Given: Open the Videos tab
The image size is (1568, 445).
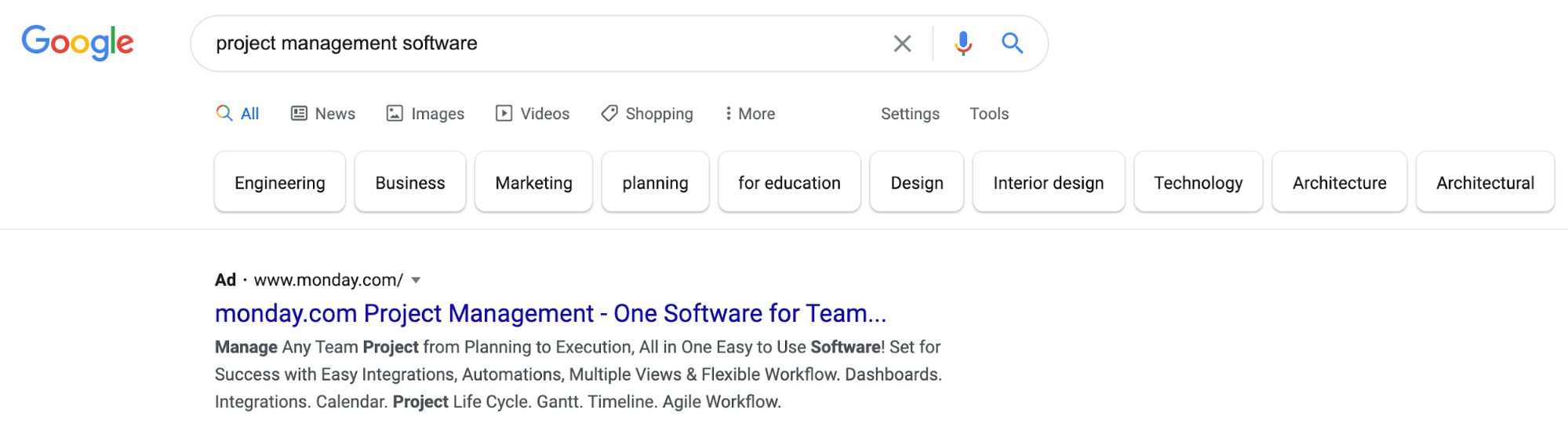Looking at the screenshot, I should click(x=533, y=114).
